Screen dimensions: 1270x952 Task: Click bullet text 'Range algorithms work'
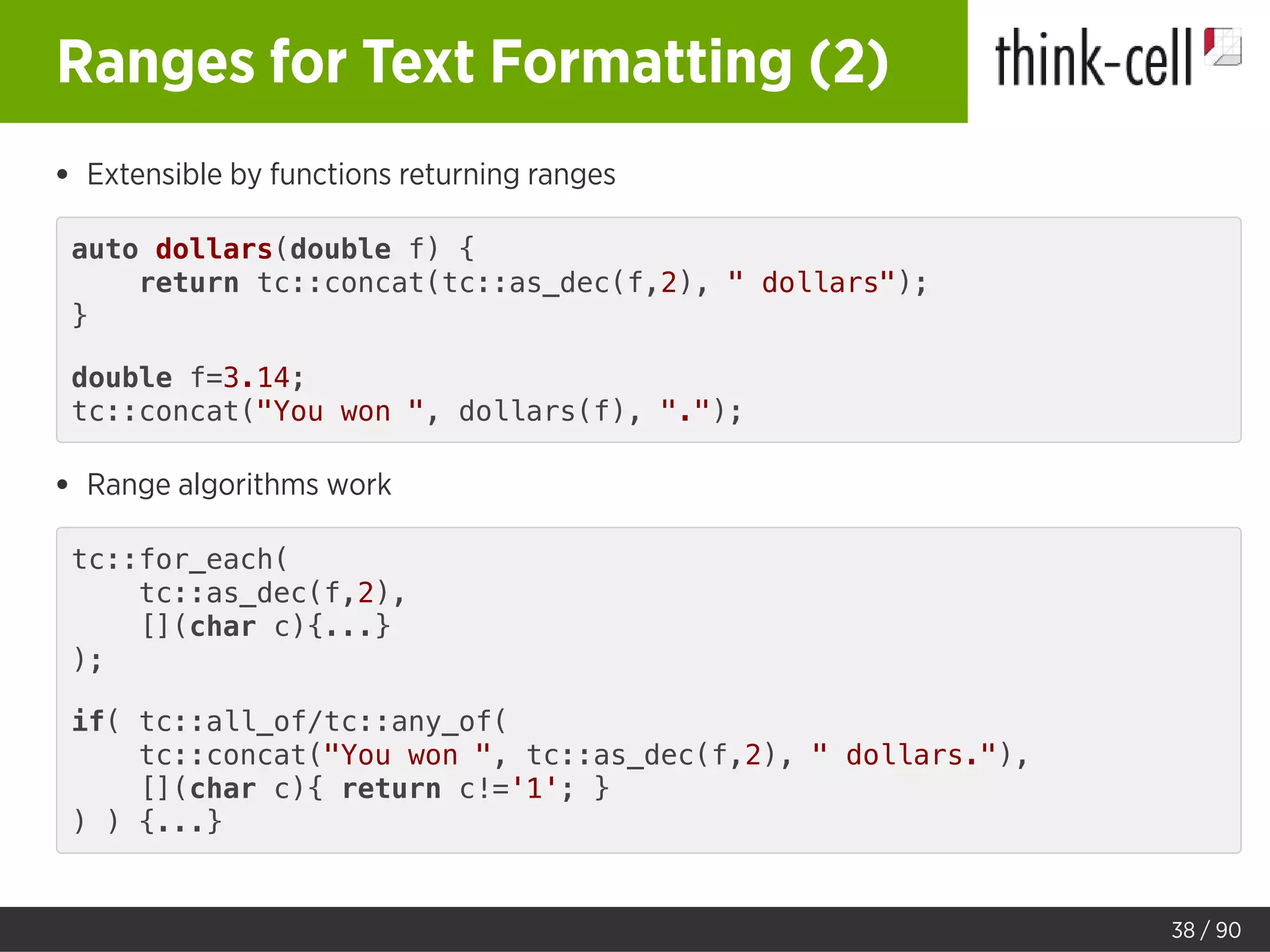(x=239, y=485)
